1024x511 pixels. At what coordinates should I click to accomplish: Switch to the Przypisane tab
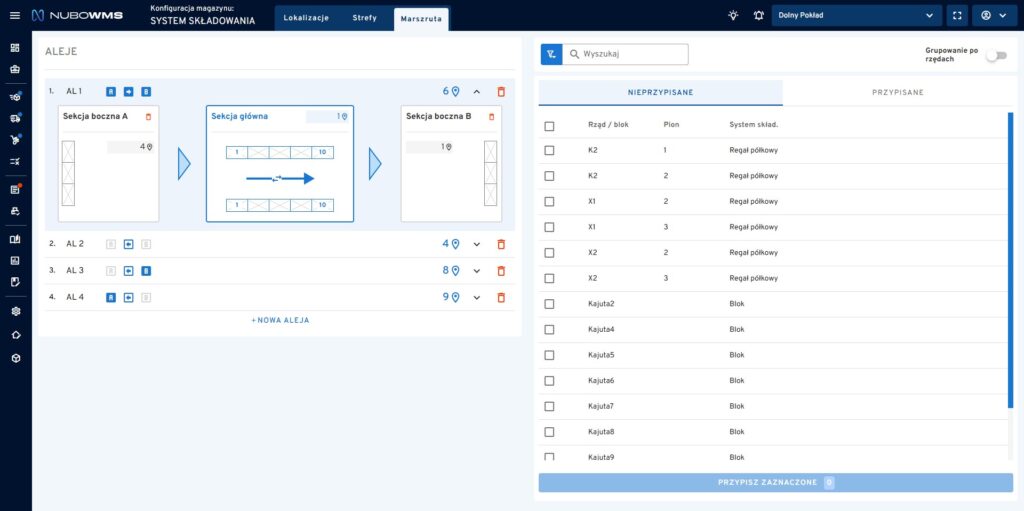(x=897, y=92)
